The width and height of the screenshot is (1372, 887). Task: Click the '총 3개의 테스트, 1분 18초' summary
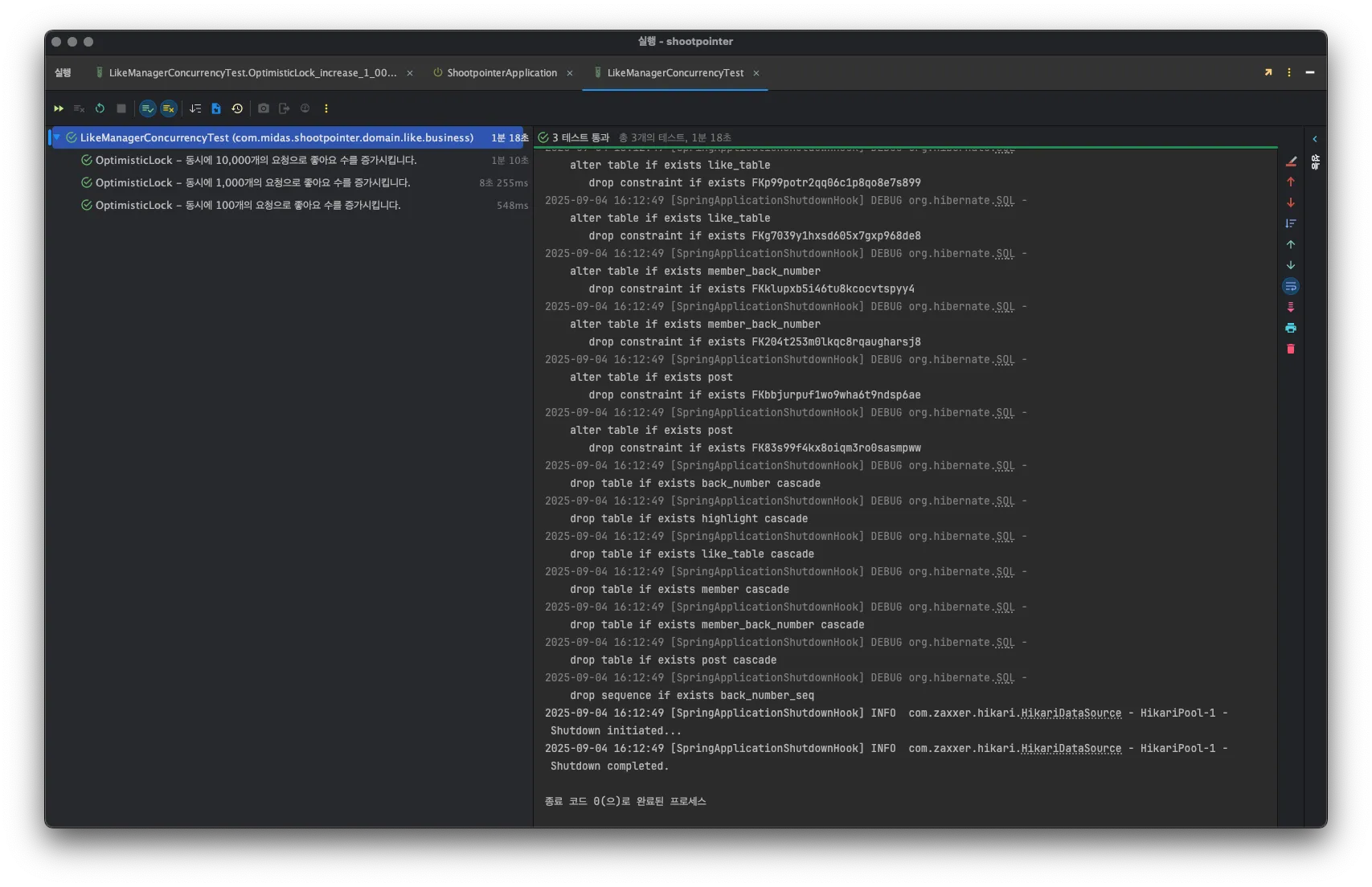pyautogui.click(x=675, y=138)
